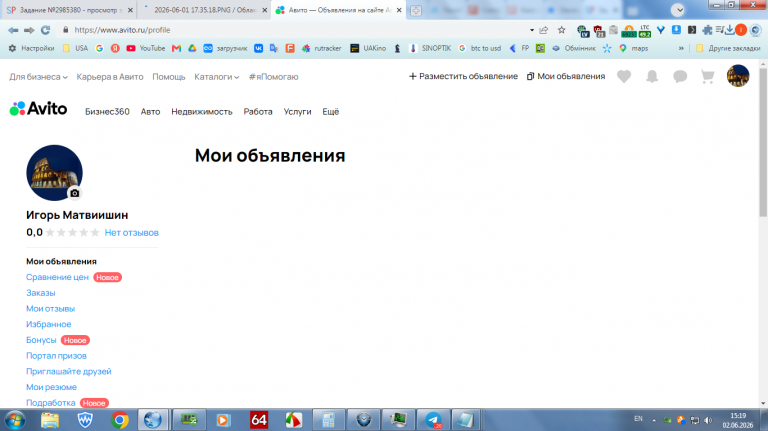Open the tab search dropdown button
Screen dimensions: 768x431
[x=678, y=10]
